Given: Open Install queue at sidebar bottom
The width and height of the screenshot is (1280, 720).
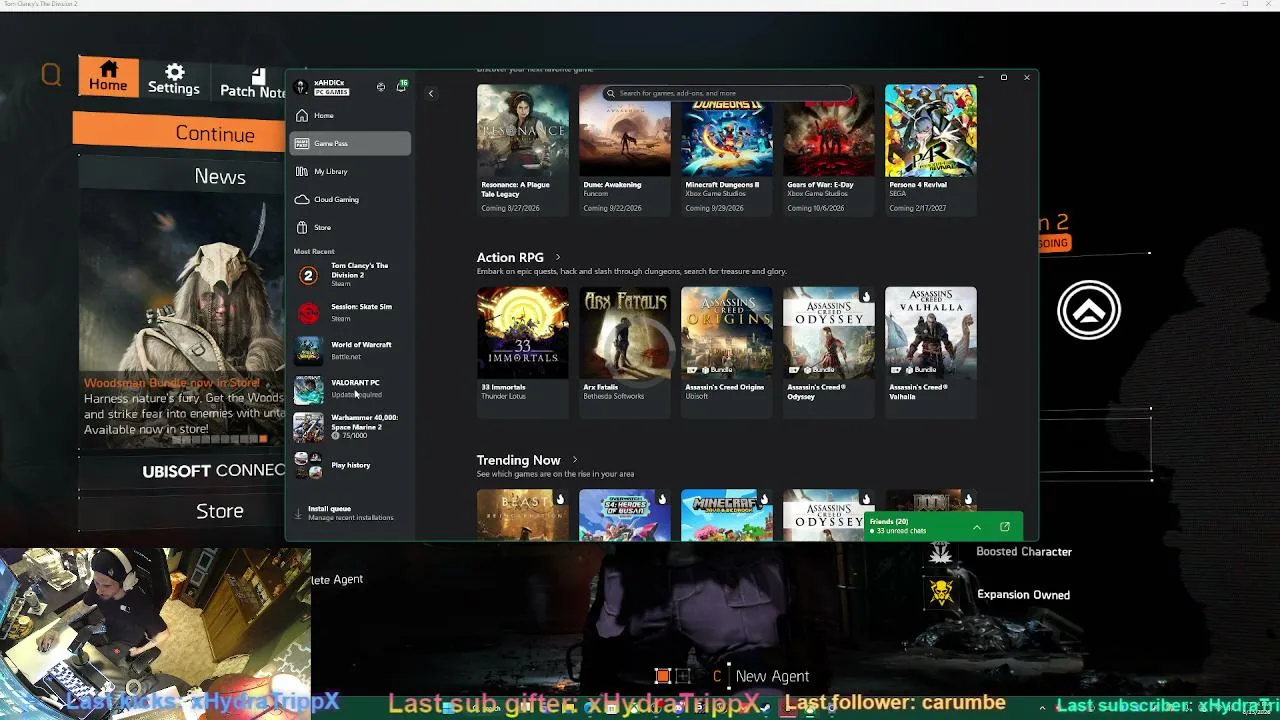Looking at the screenshot, I should click(x=350, y=513).
